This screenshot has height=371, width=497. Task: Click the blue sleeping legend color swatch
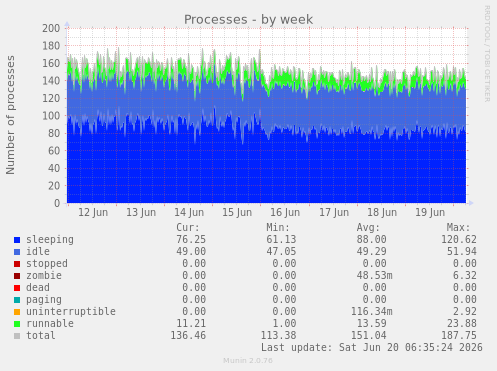click(x=17, y=240)
